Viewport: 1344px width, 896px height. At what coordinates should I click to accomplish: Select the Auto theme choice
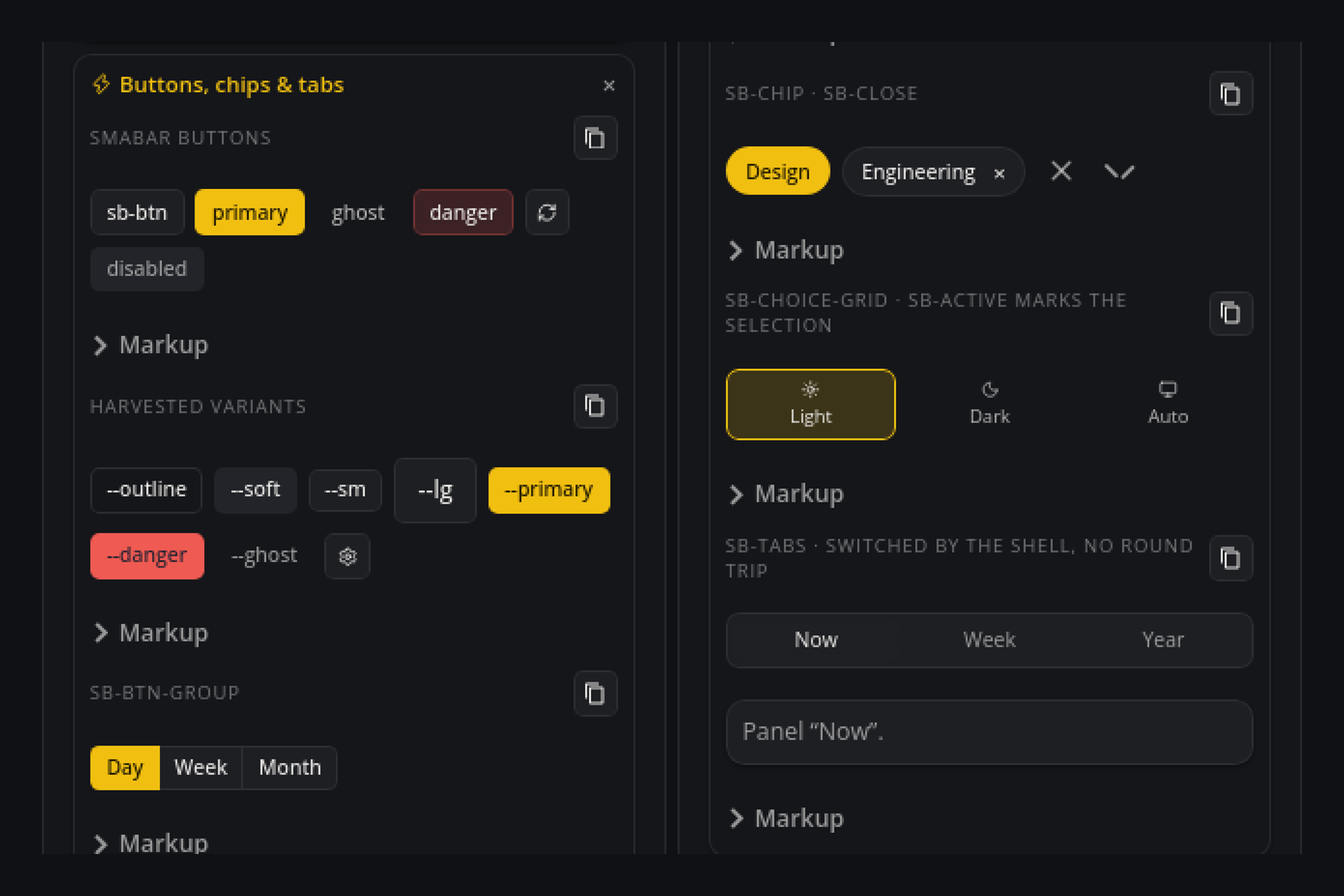click(x=1168, y=405)
